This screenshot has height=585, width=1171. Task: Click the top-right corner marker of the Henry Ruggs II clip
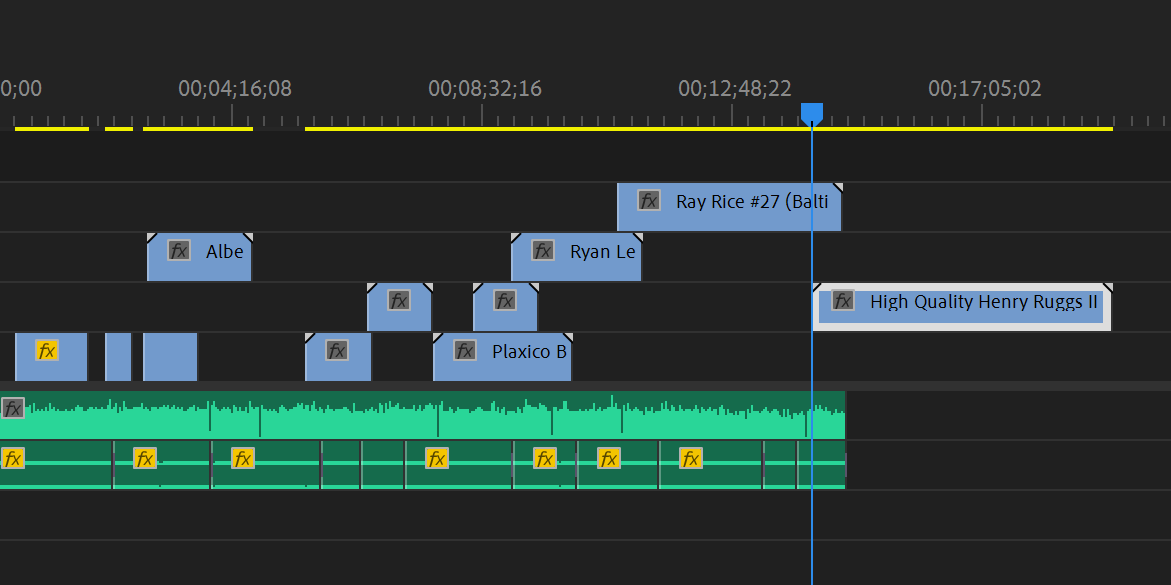[1108, 287]
